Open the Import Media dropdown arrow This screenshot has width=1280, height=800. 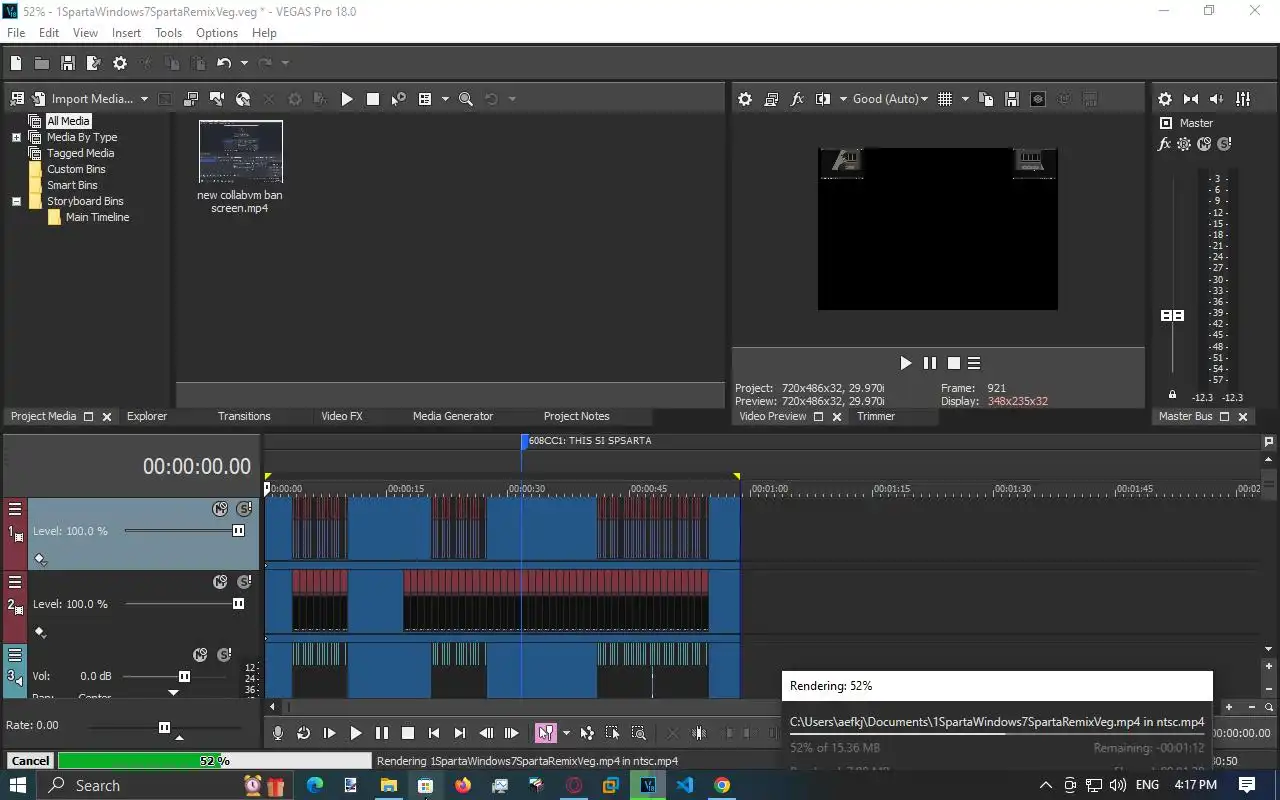pos(144,99)
